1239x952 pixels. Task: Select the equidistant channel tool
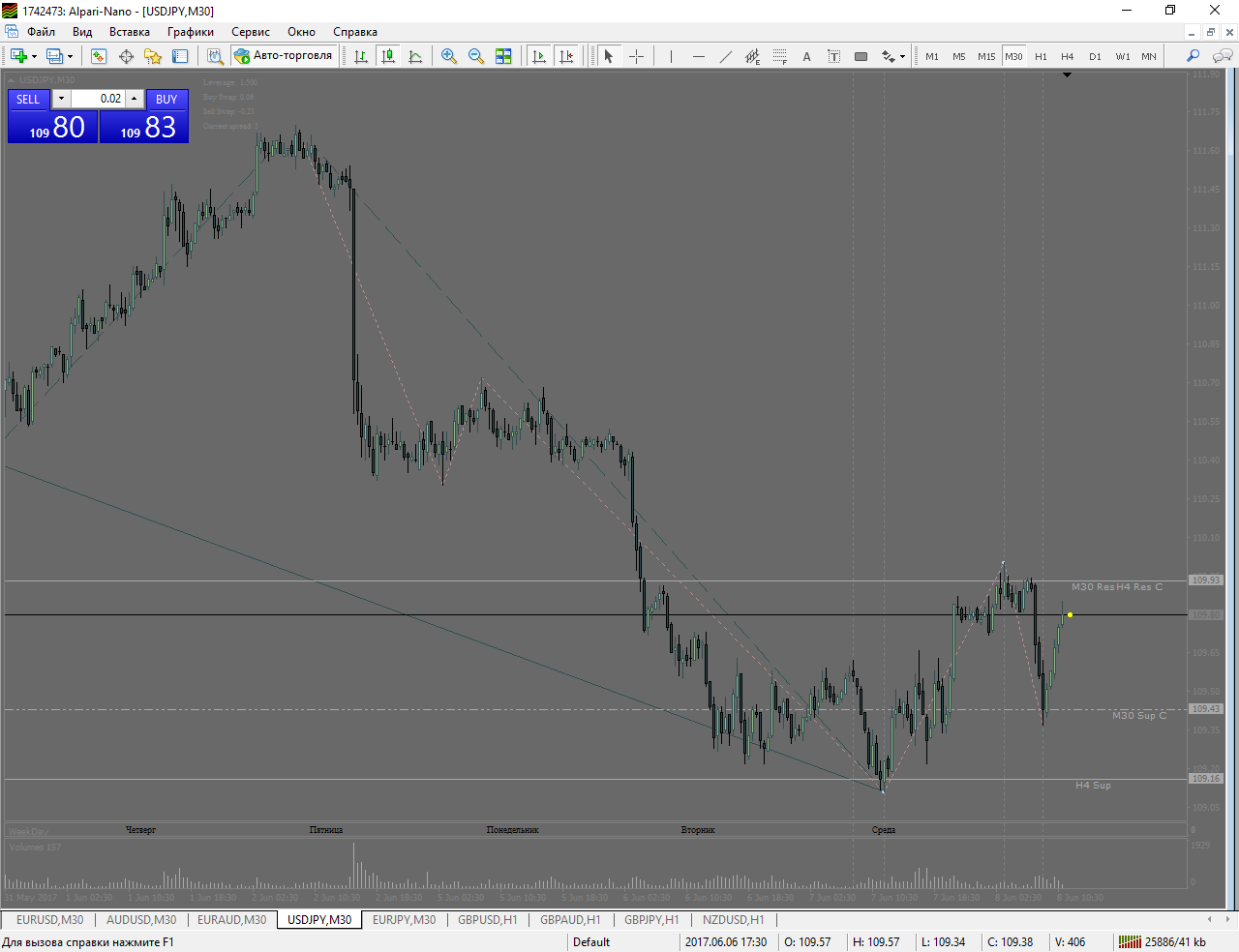(752, 56)
